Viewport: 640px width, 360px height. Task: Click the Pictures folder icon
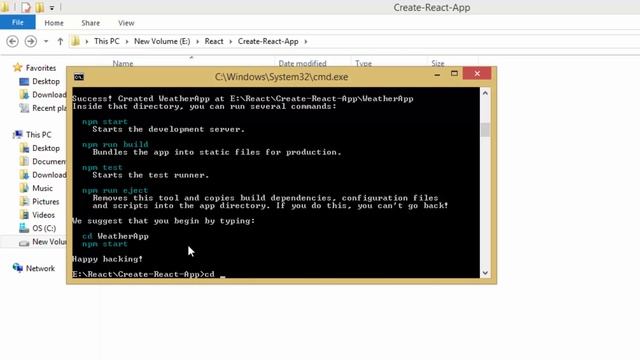pos(24,201)
